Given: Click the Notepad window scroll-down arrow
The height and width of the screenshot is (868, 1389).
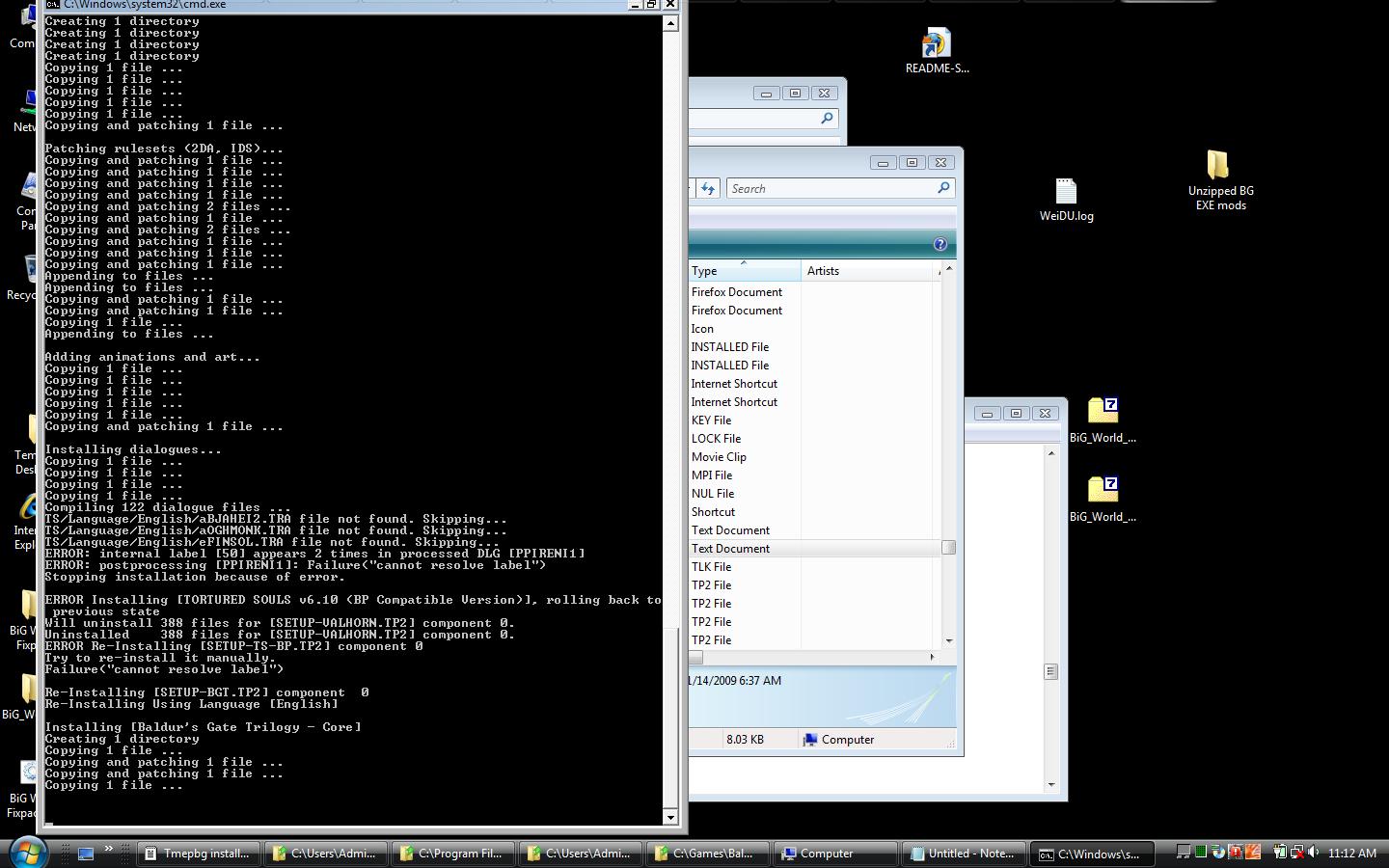Looking at the screenshot, I should pos(1051,785).
